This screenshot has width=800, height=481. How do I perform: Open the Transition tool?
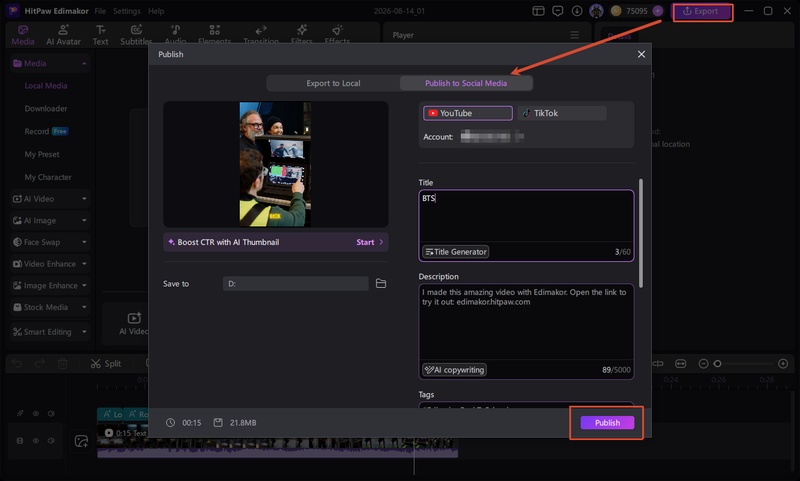(261, 34)
